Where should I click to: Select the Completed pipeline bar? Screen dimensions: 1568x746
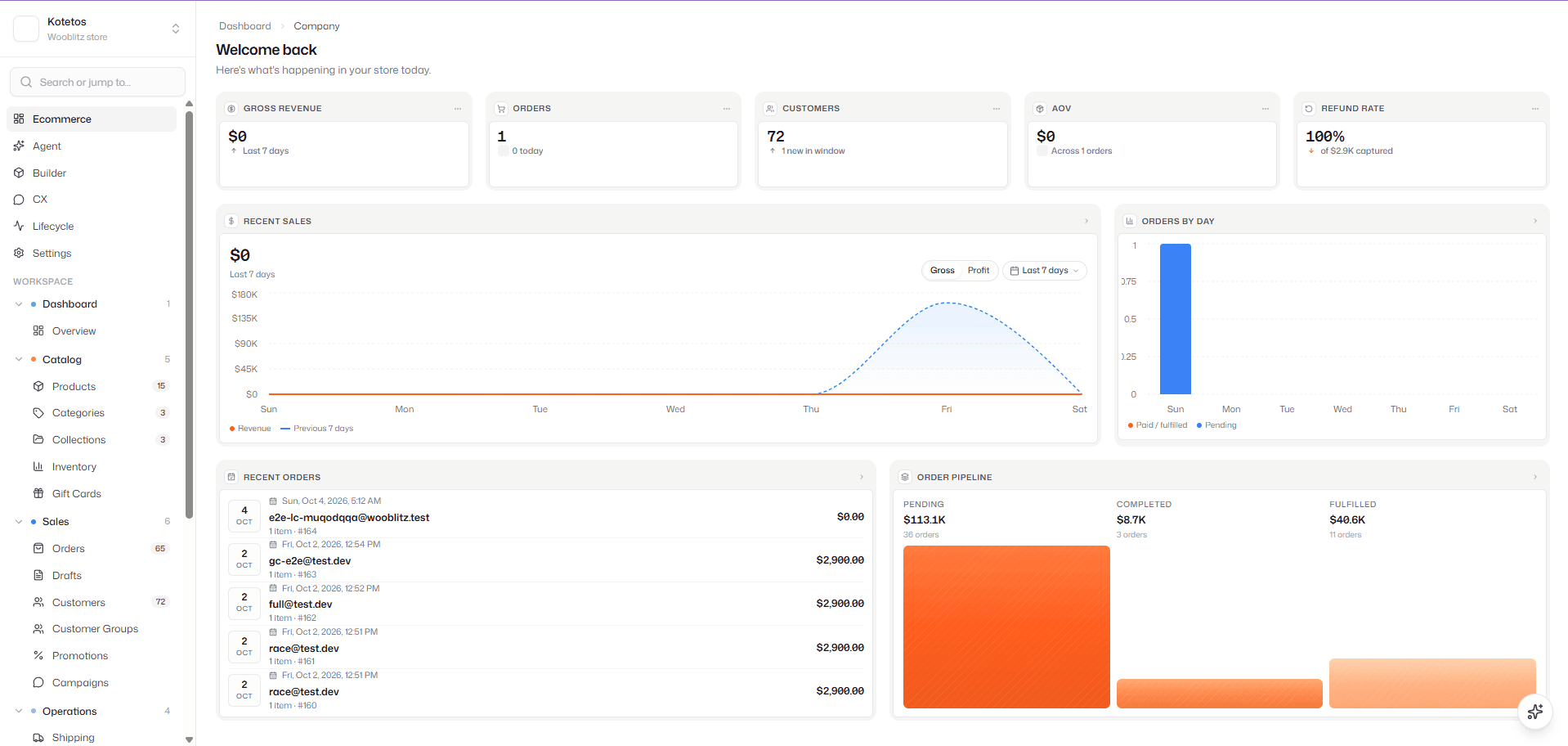[1219, 694]
